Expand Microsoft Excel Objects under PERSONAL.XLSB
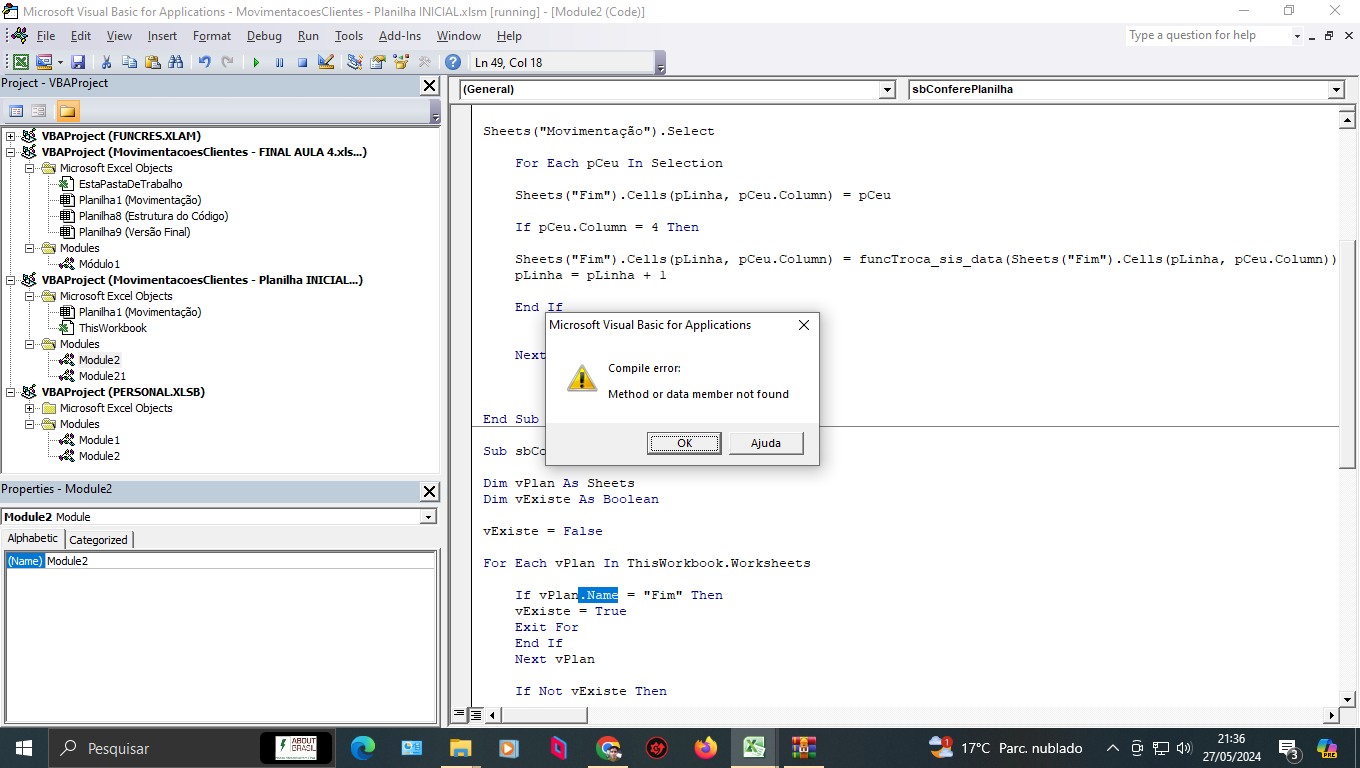The height and width of the screenshot is (768, 1360). [29, 408]
